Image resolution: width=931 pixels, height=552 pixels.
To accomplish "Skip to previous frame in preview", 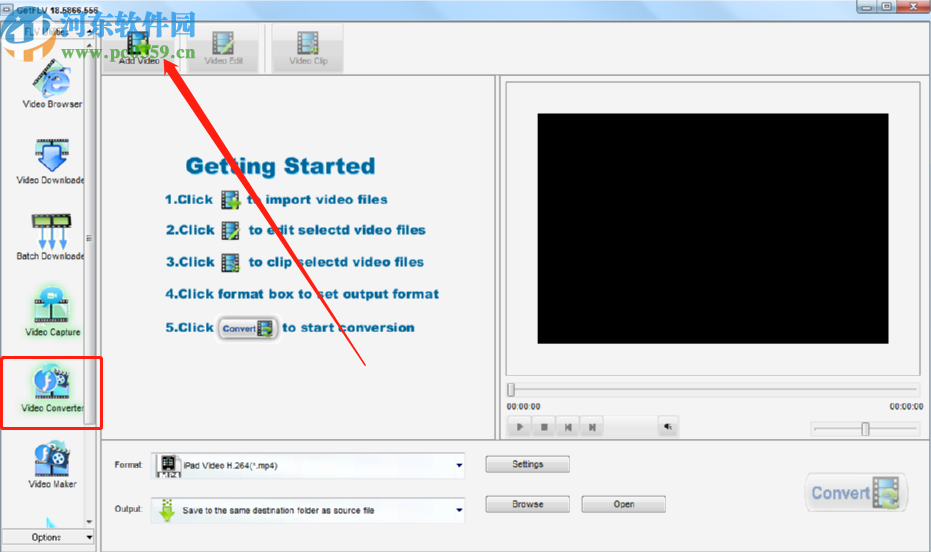I will (x=568, y=427).
